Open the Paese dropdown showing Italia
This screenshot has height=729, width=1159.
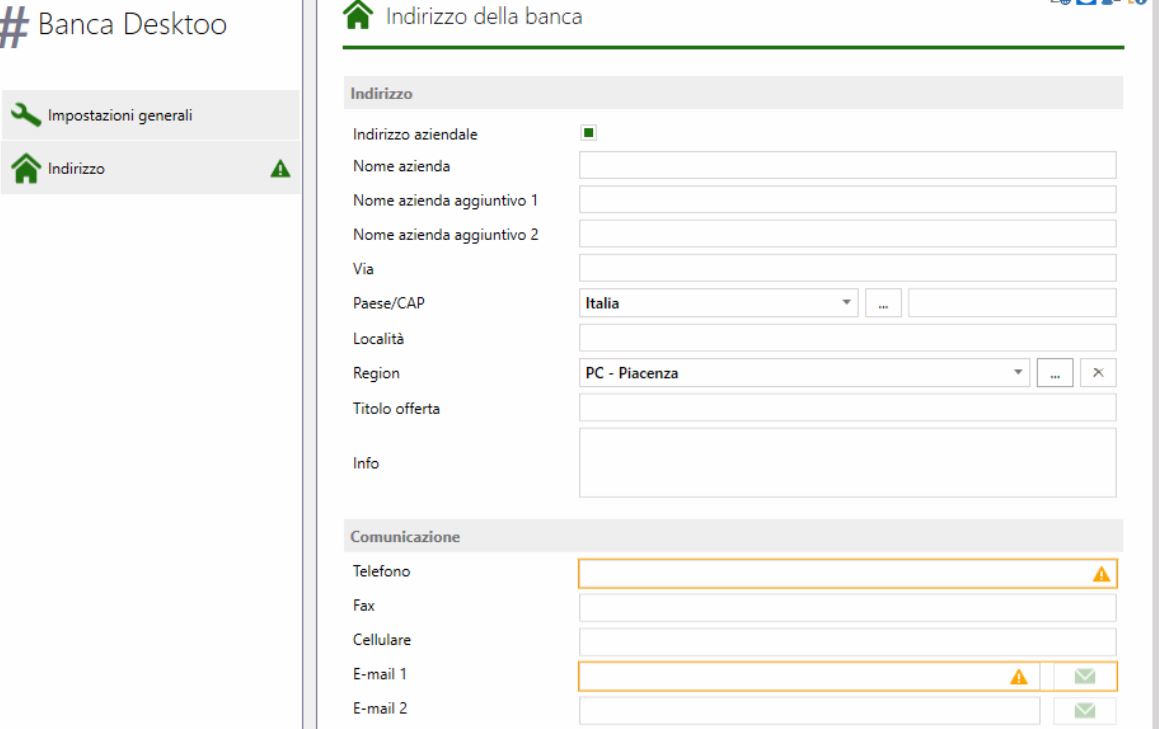click(718, 303)
